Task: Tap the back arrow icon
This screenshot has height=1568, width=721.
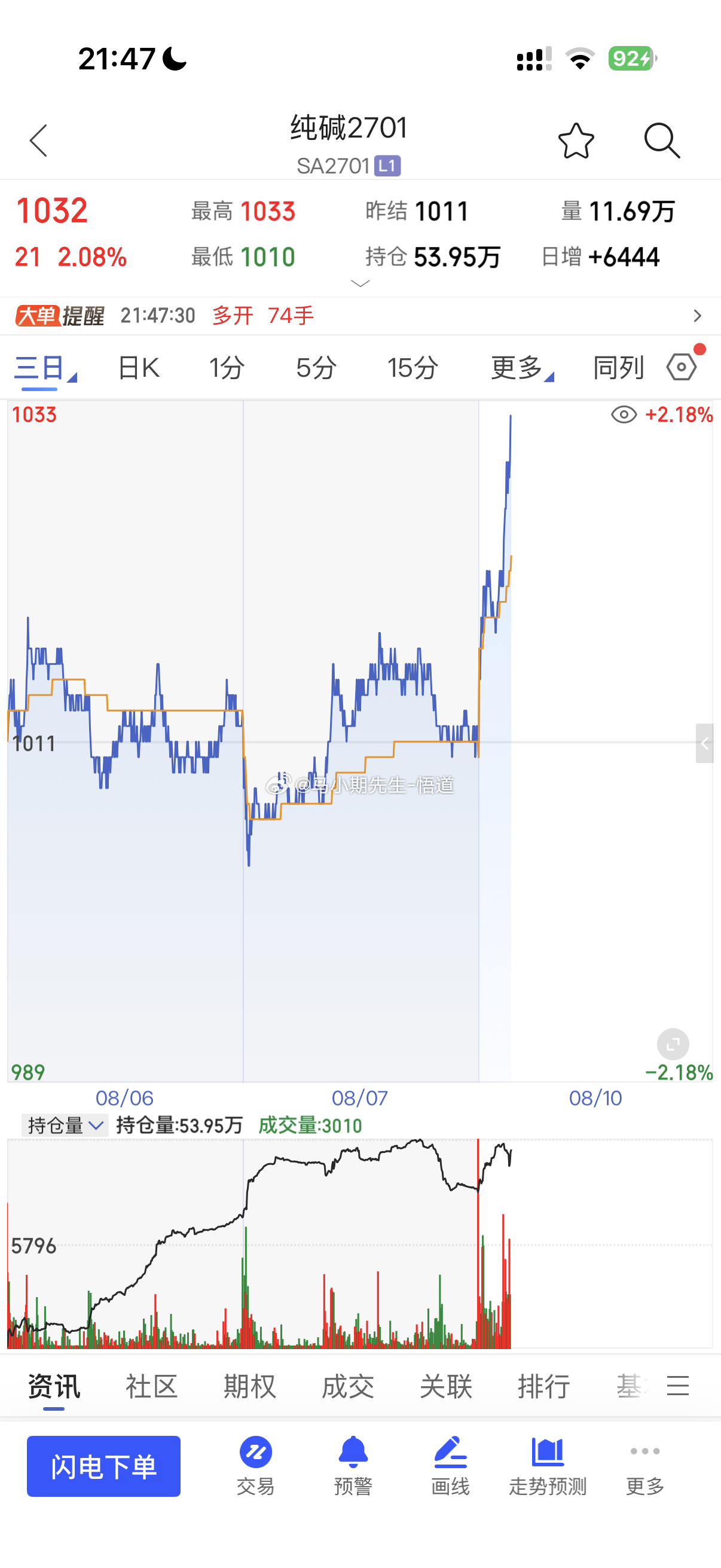Action: click(38, 141)
